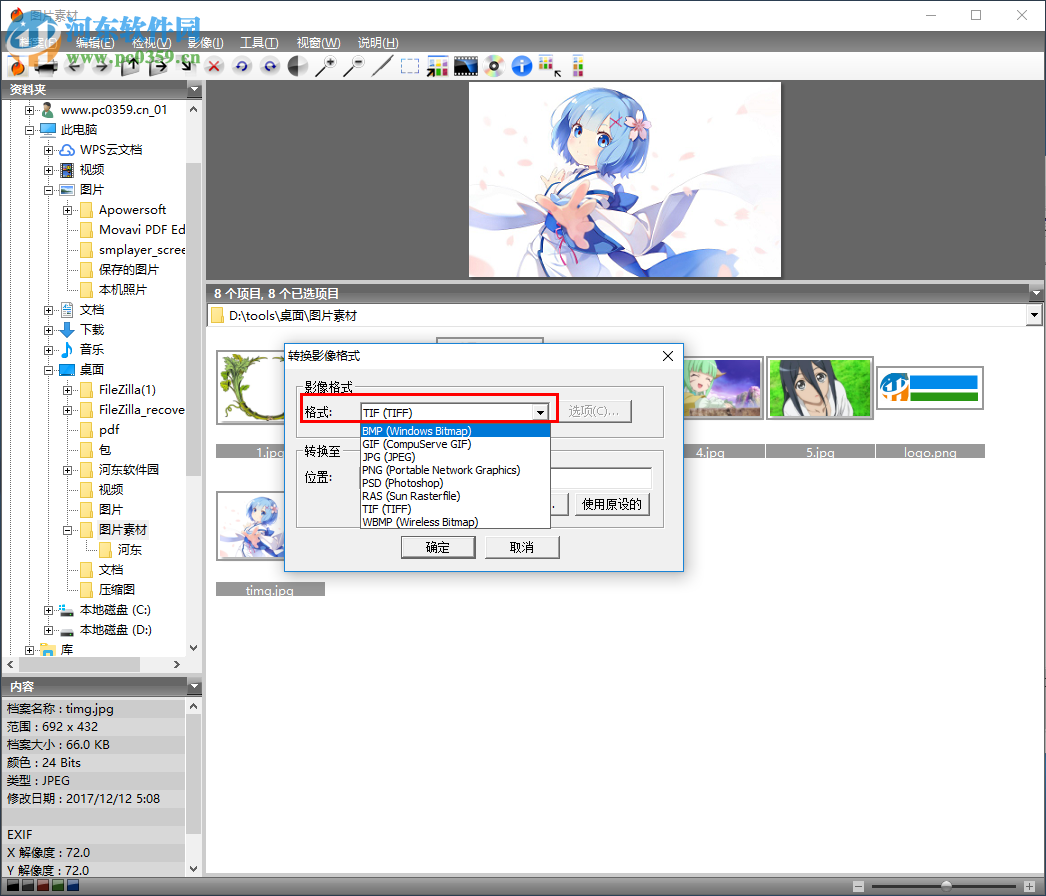Screen dimensions: 1046x896
Task: Open the 检视(V) menu
Action: [x=151, y=43]
